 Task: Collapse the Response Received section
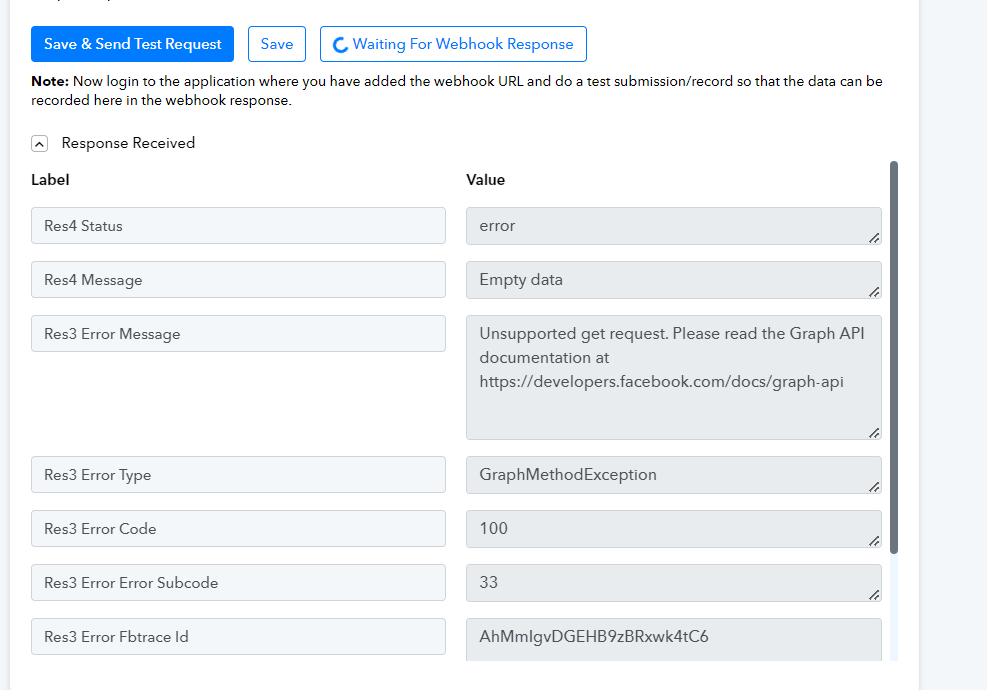pyautogui.click(x=39, y=144)
